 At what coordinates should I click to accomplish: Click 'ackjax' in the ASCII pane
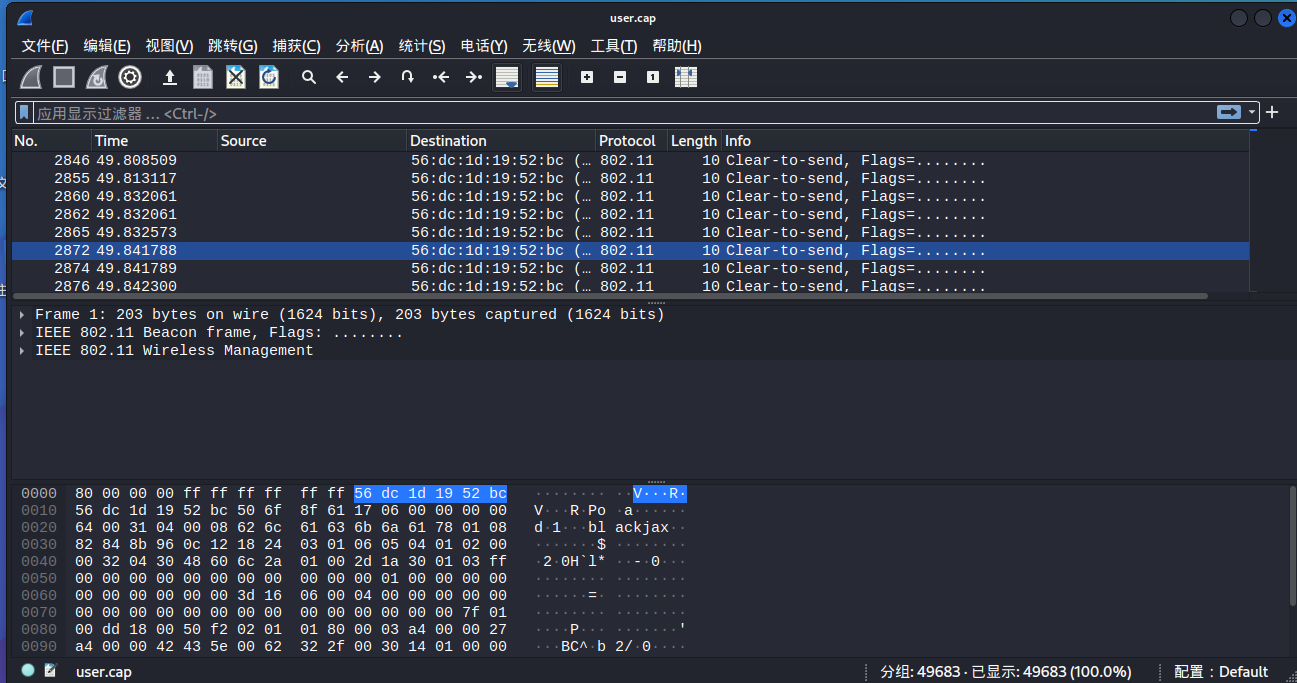(642, 527)
